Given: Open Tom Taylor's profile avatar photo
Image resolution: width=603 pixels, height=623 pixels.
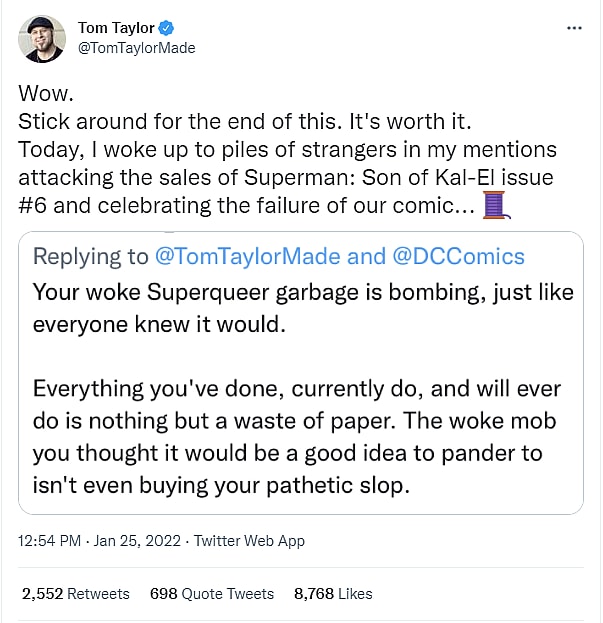Looking at the screenshot, I should point(43,39).
